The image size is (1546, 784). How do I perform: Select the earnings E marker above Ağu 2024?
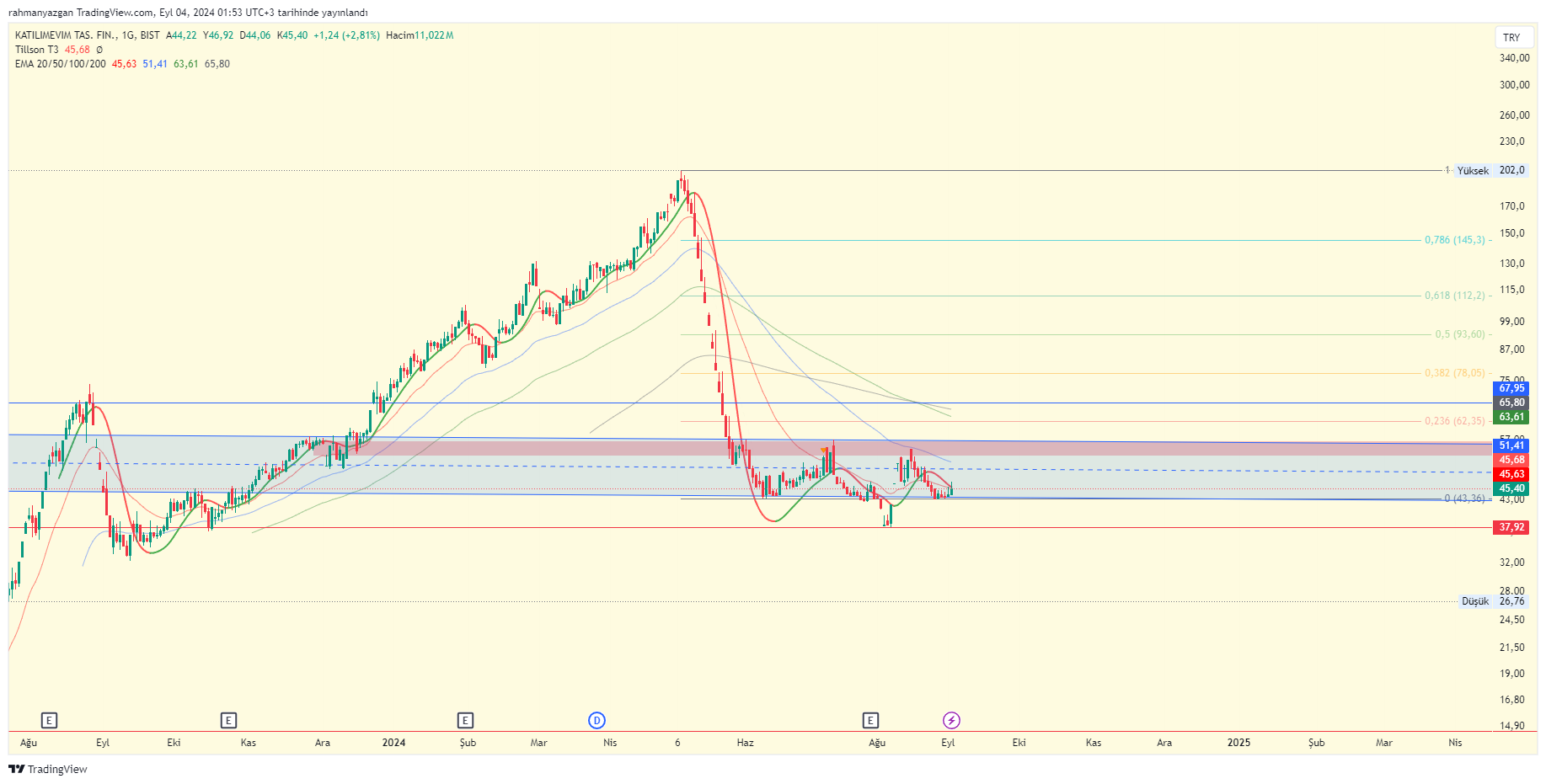870,720
